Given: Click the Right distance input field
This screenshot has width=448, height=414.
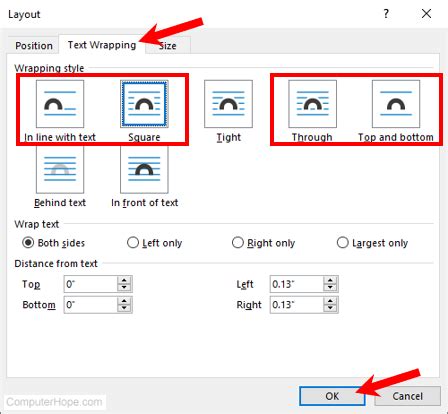Looking at the screenshot, I should pyautogui.click(x=297, y=305).
